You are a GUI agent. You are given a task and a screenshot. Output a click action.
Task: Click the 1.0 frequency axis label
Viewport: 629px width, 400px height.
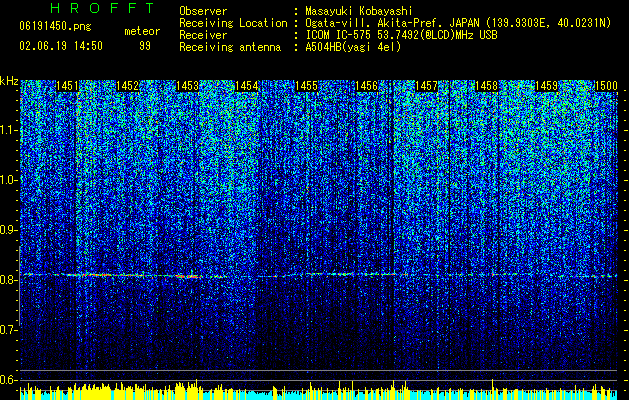coord(9,180)
